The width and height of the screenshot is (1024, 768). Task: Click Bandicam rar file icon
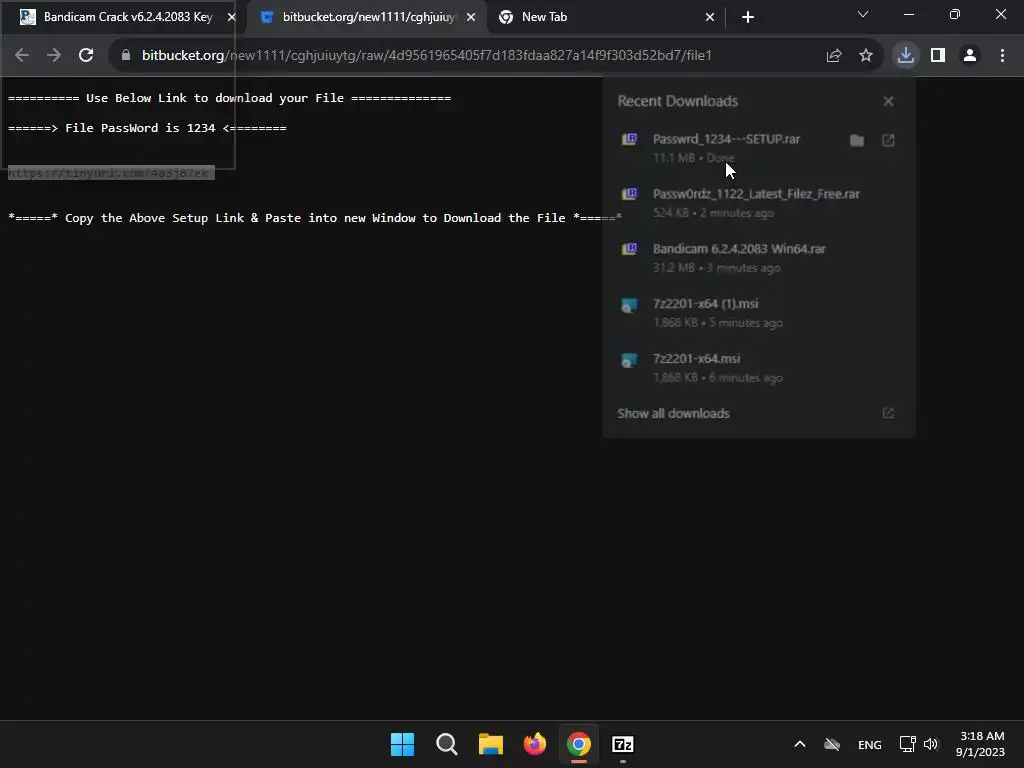tap(629, 249)
